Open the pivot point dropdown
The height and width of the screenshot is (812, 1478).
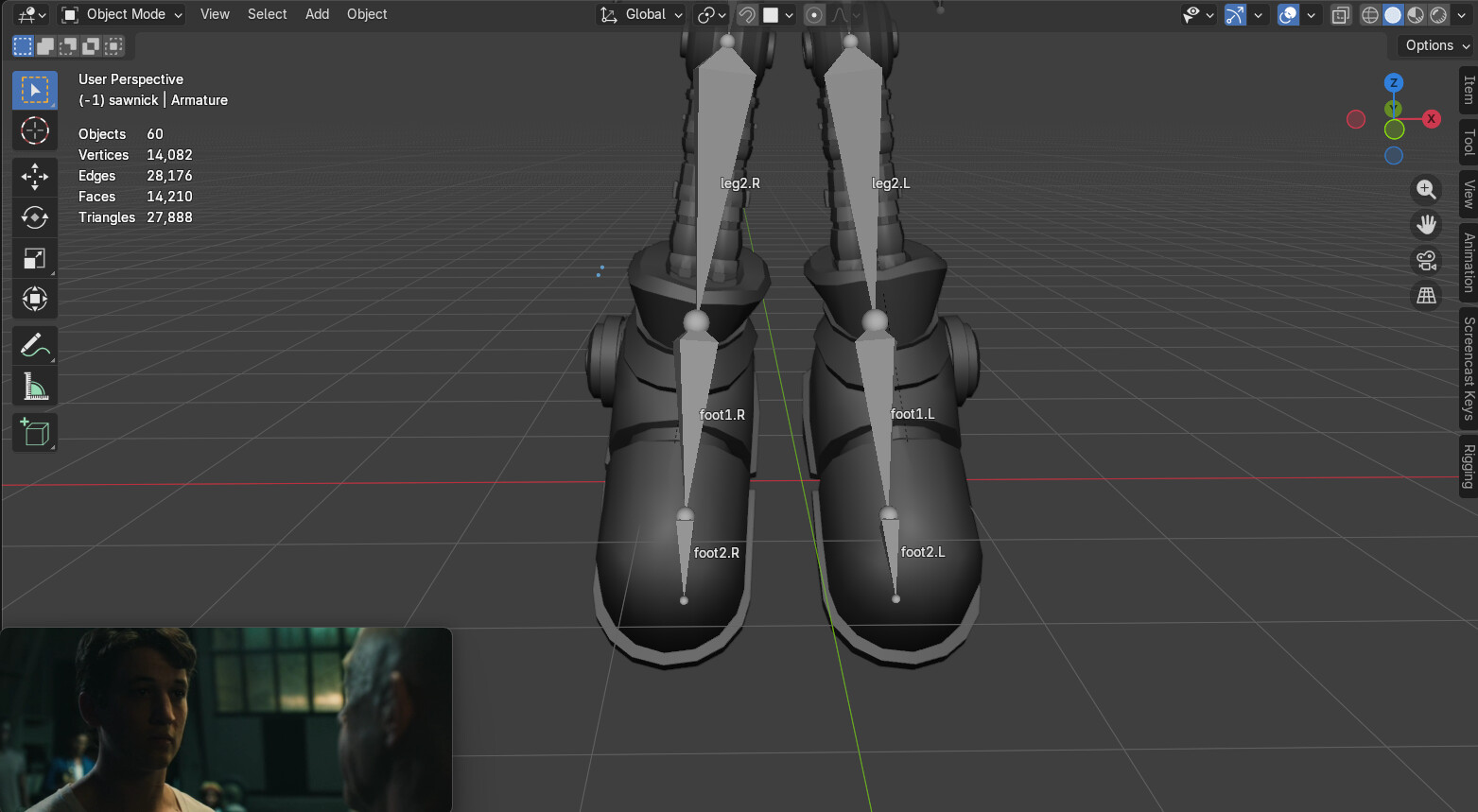pos(711,14)
